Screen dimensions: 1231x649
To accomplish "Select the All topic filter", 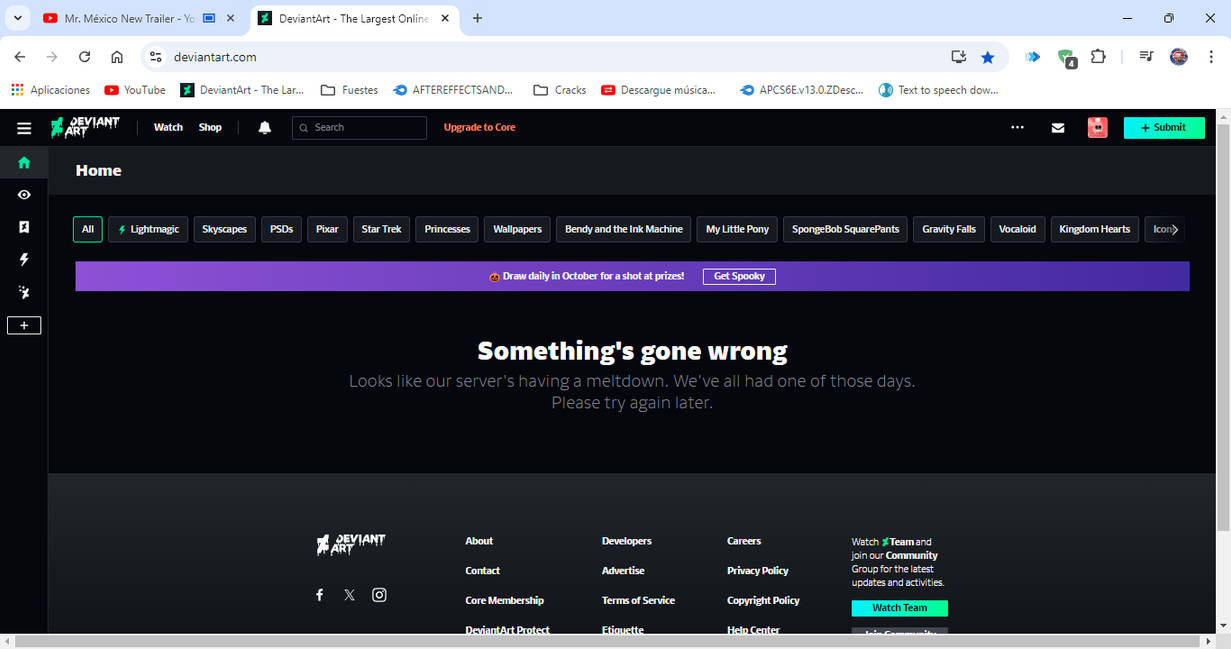I will pos(88,229).
